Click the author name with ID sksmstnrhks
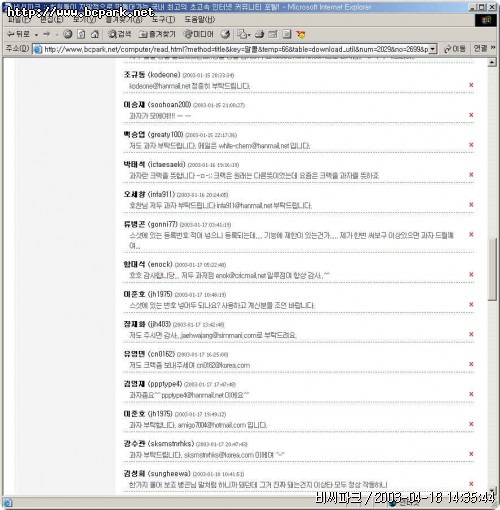 tap(159, 444)
